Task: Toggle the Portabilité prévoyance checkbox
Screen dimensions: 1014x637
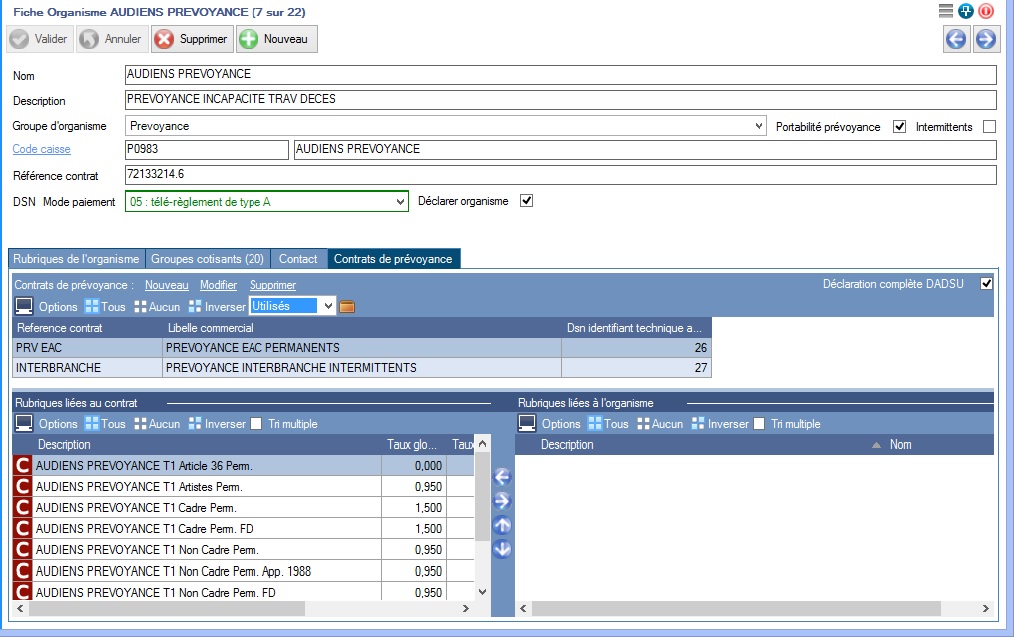Action: pyautogui.click(x=899, y=127)
